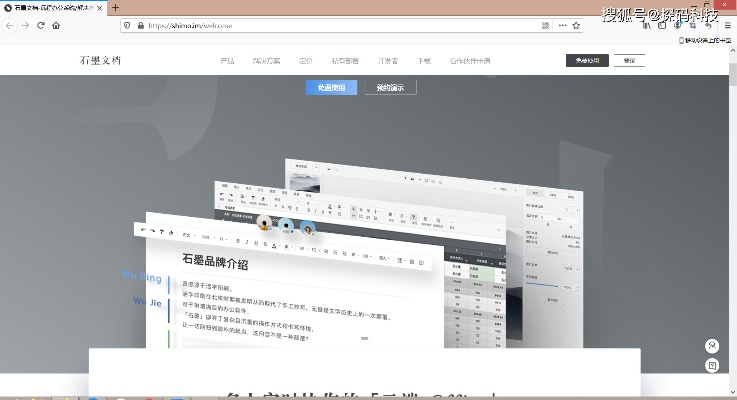This screenshot has height=400, width=737.
Task: Go to the 下载 page
Action: point(424,61)
